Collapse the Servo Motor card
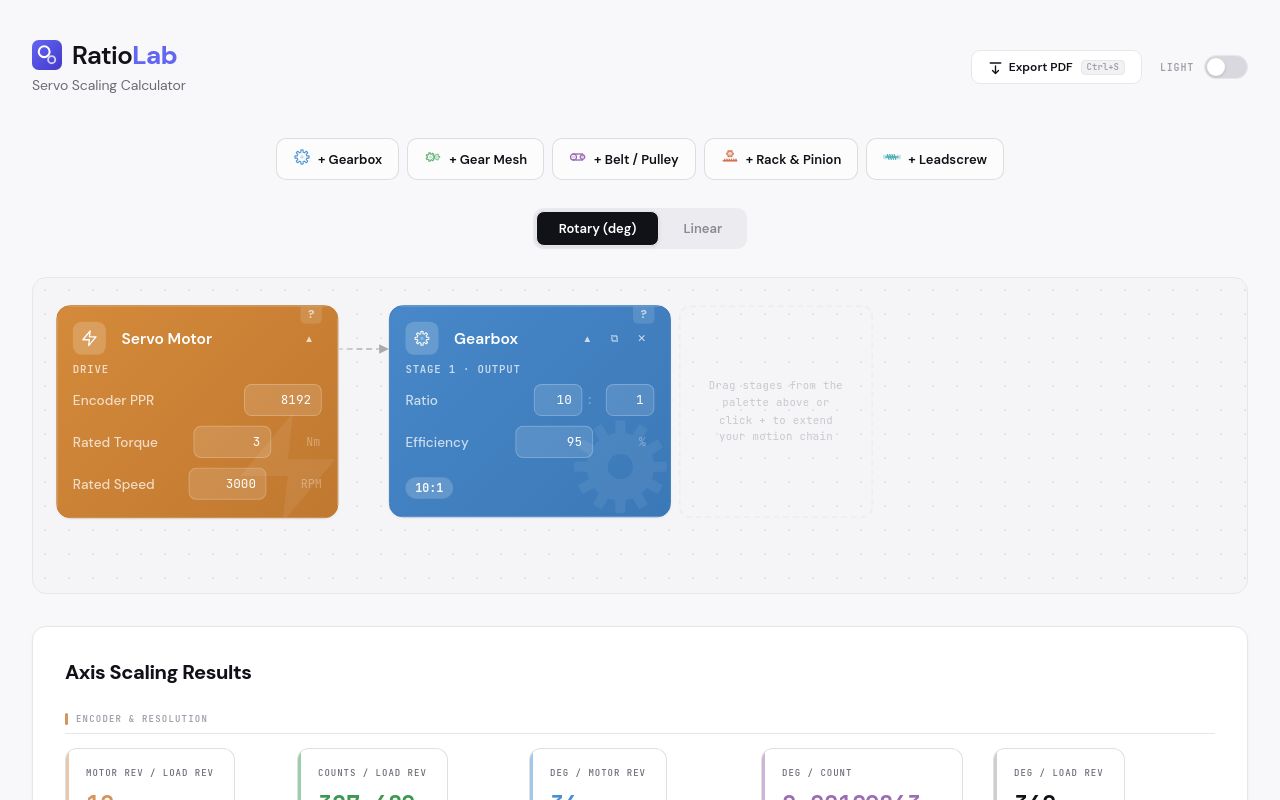The image size is (1280, 800). point(309,339)
